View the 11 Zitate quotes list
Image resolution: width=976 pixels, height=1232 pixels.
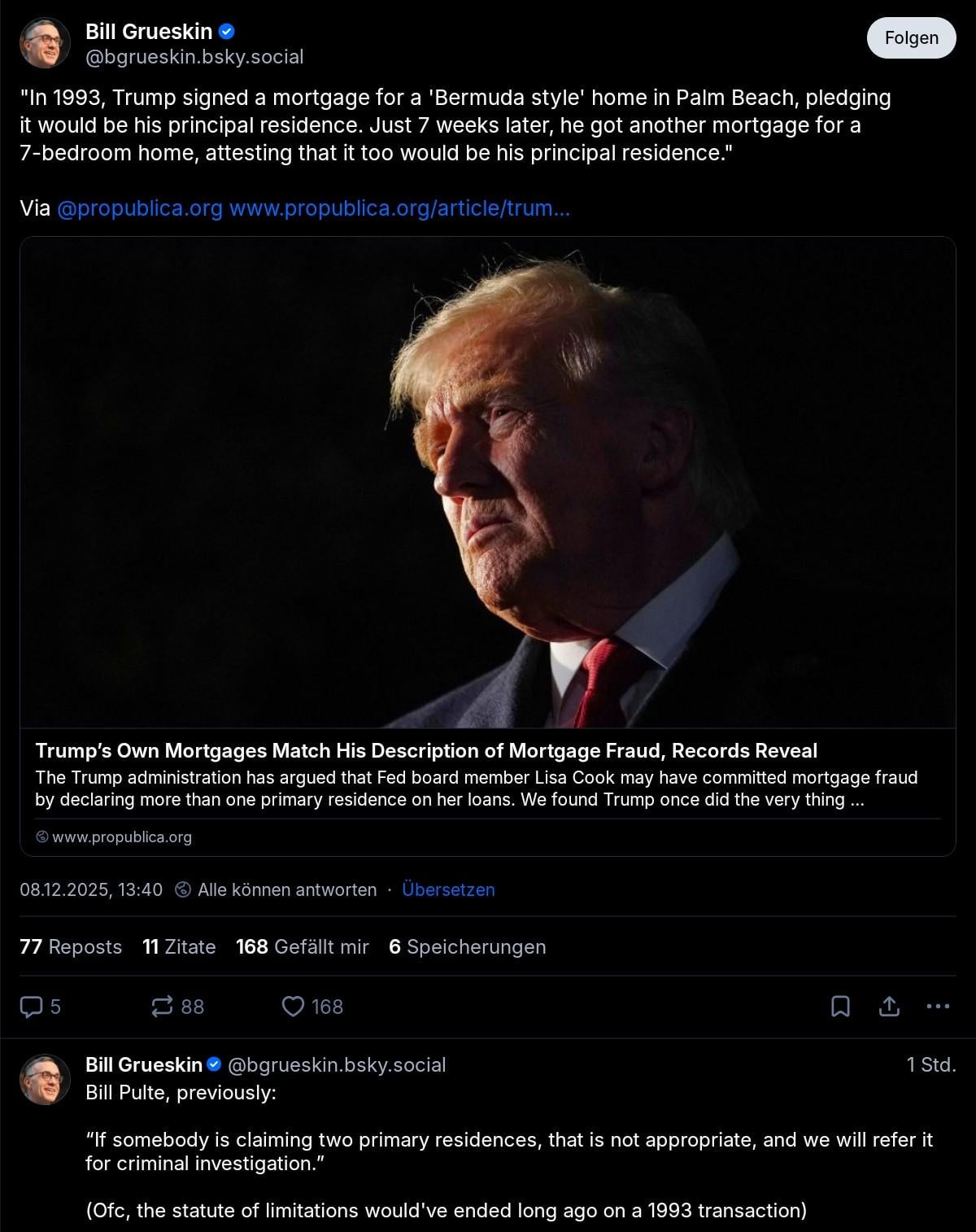pyautogui.click(x=179, y=946)
